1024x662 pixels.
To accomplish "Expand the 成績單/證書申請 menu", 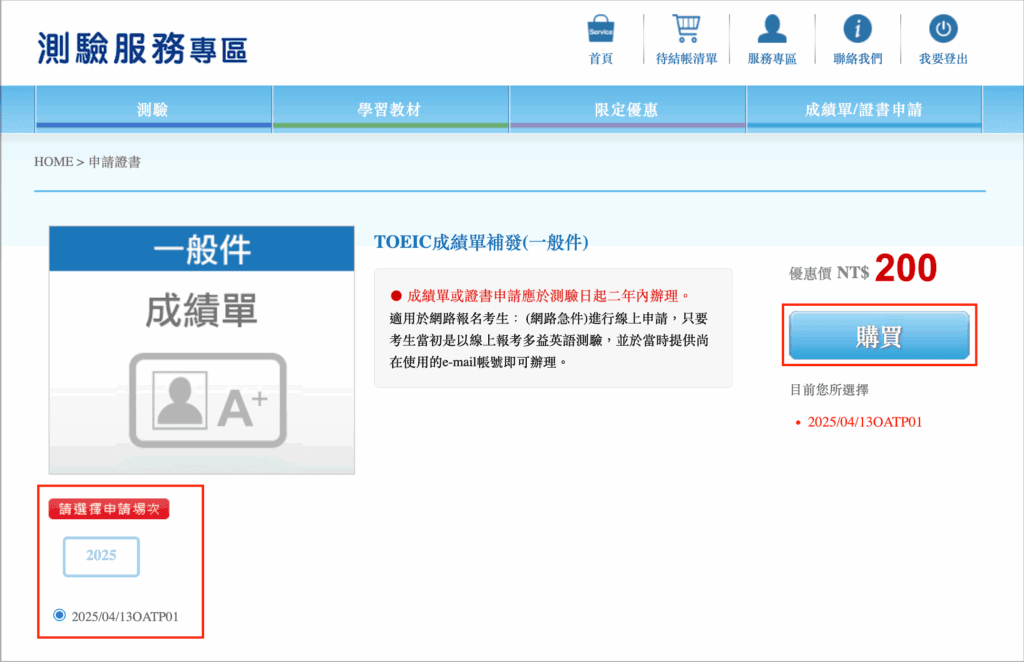I will 864,110.
